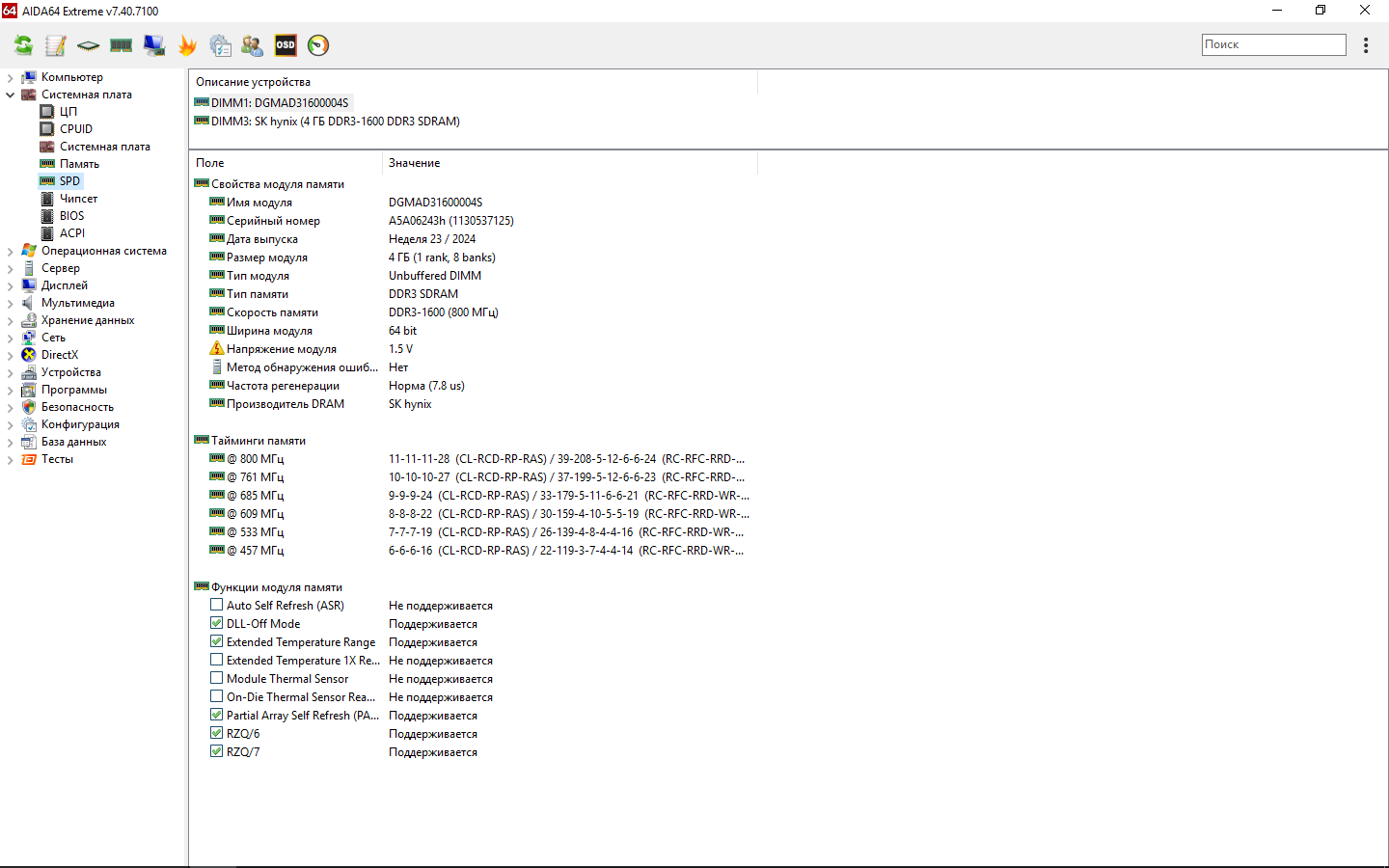Select Системная плата sub-item in tree
The height and width of the screenshot is (868, 1389).
point(104,147)
